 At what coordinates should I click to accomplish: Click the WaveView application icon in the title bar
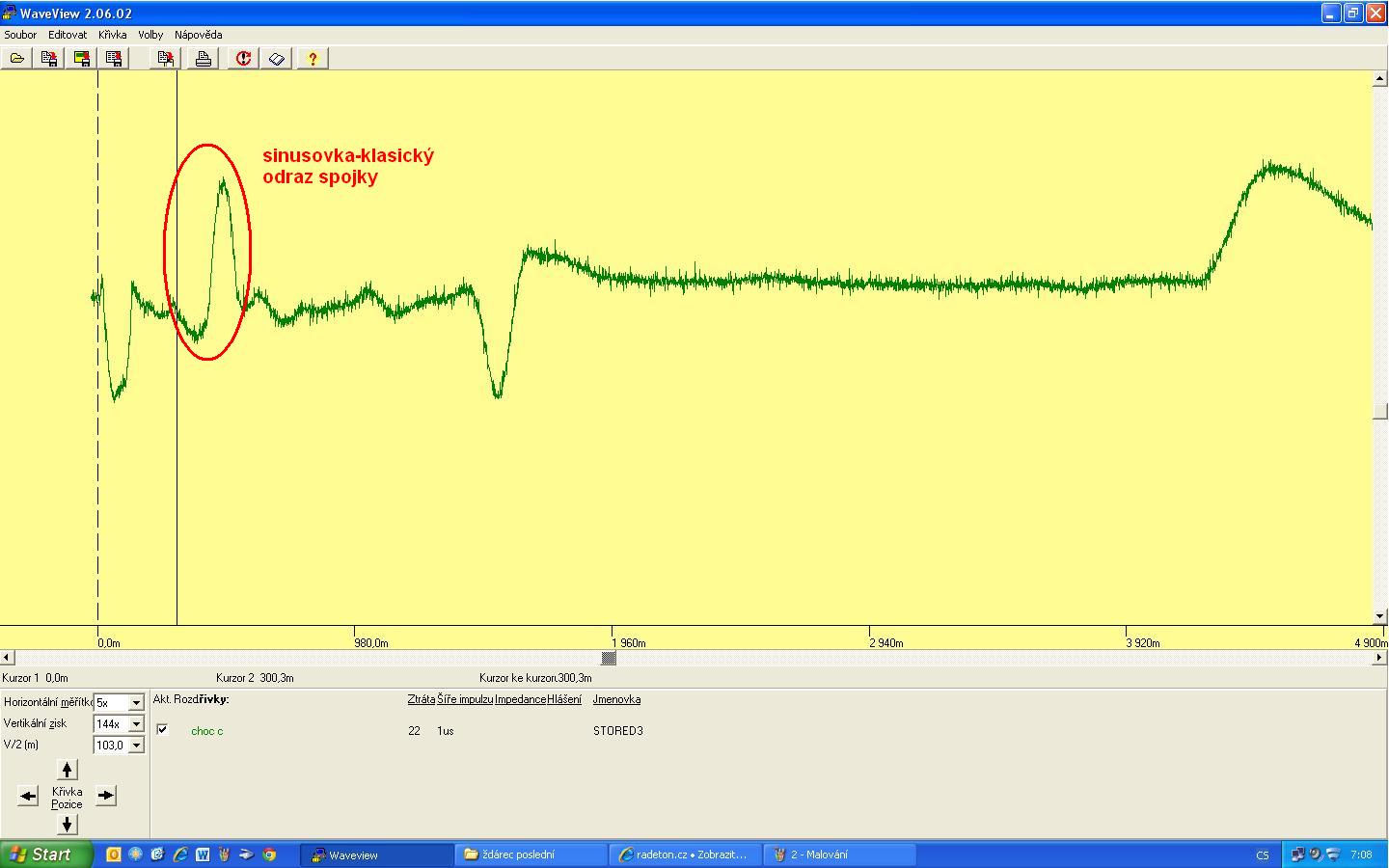(x=10, y=14)
